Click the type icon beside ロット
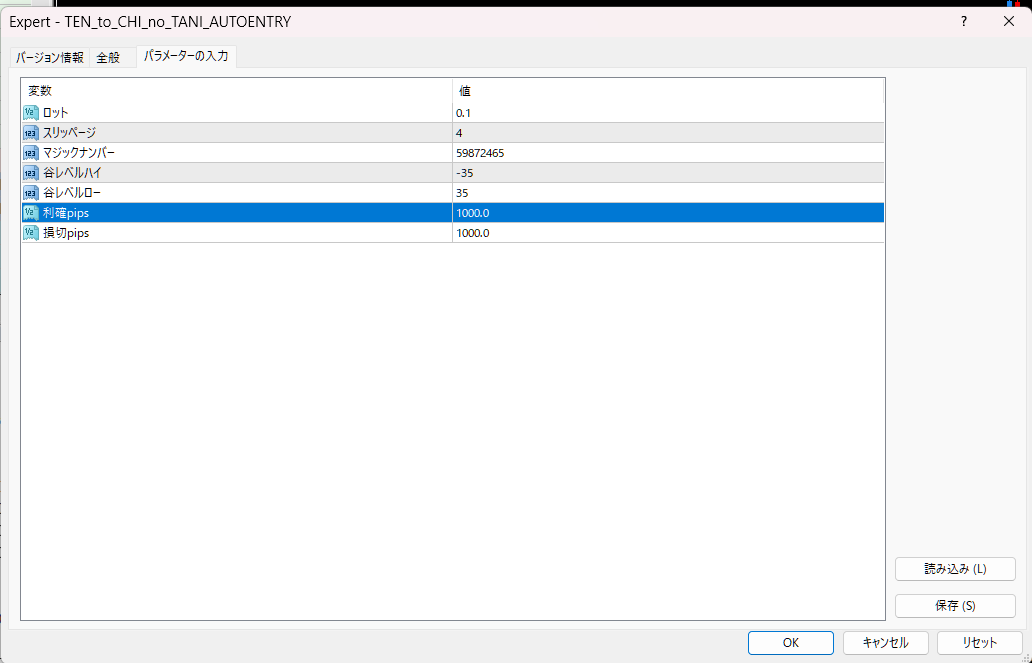This screenshot has width=1032, height=663. [x=30, y=113]
